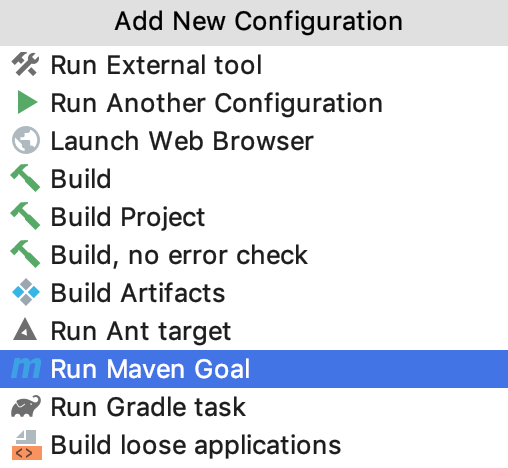The image size is (508, 468).
Task: Click the Maven 'm' icon
Action: click(x=26, y=368)
